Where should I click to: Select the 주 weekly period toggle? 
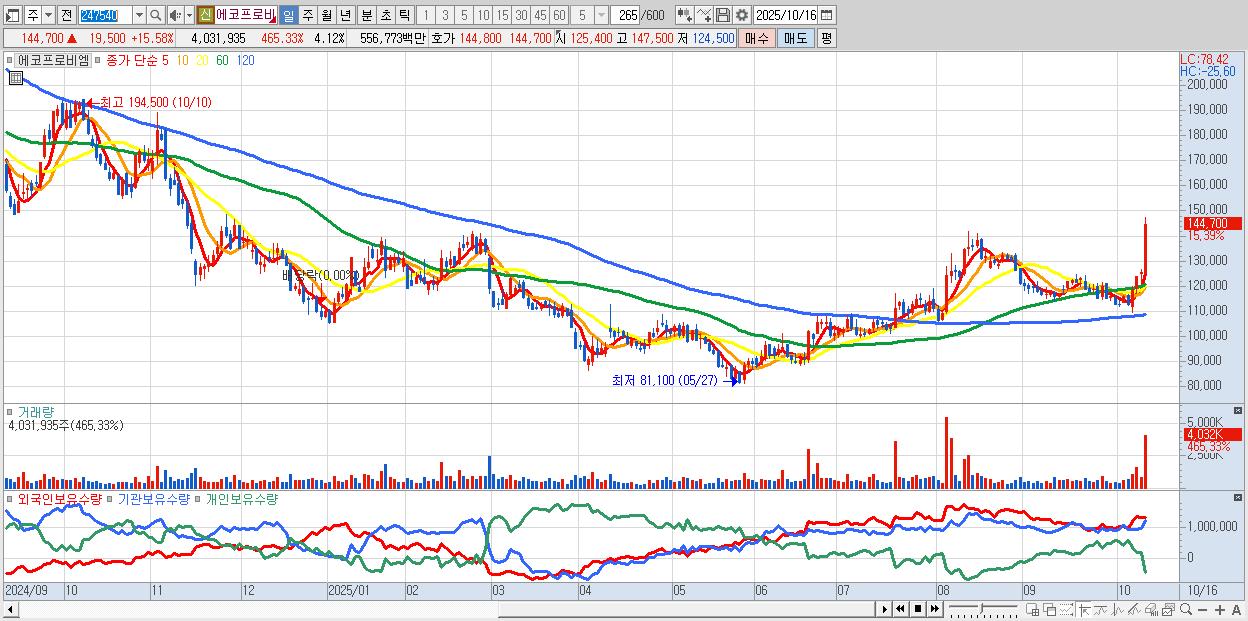pos(307,15)
